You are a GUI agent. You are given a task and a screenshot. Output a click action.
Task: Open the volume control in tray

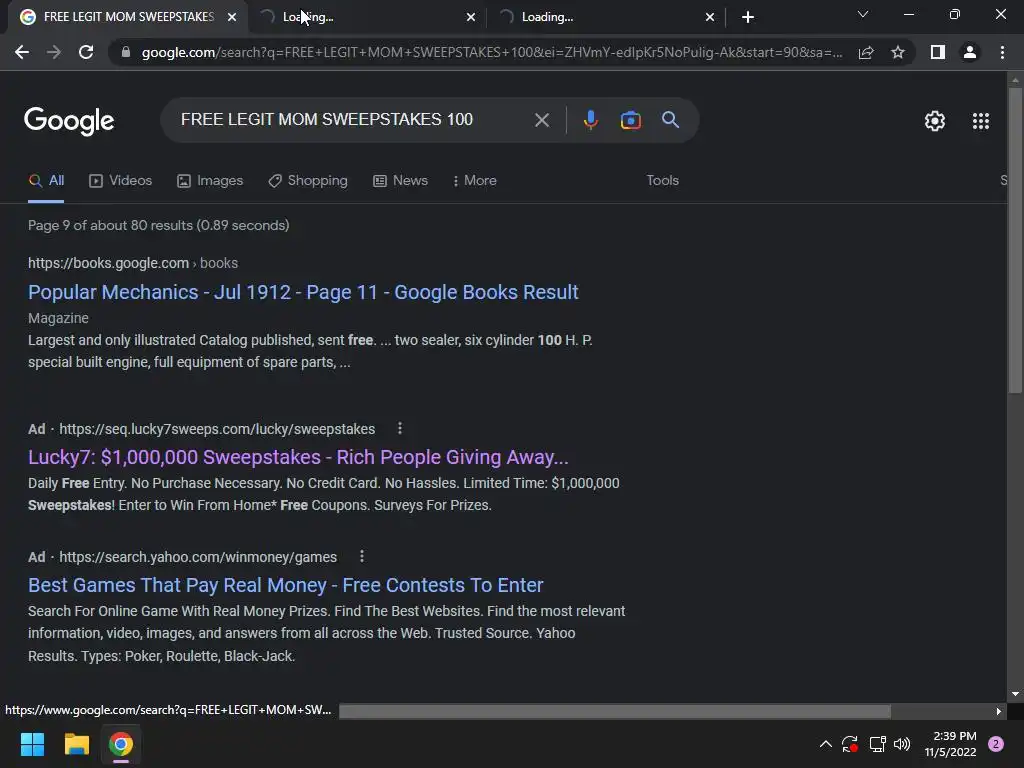point(902,744)
